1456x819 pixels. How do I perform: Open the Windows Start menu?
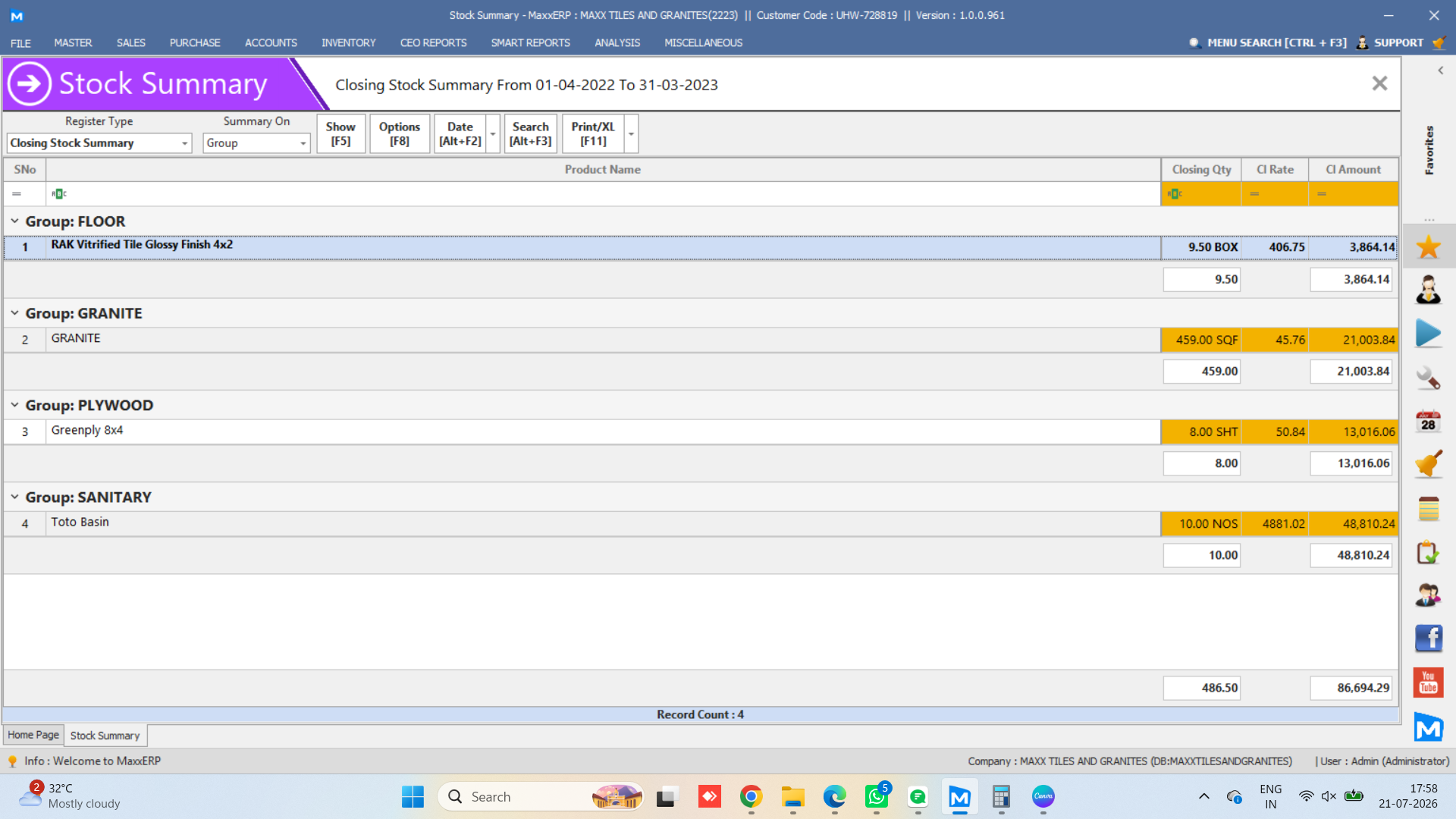413,797
